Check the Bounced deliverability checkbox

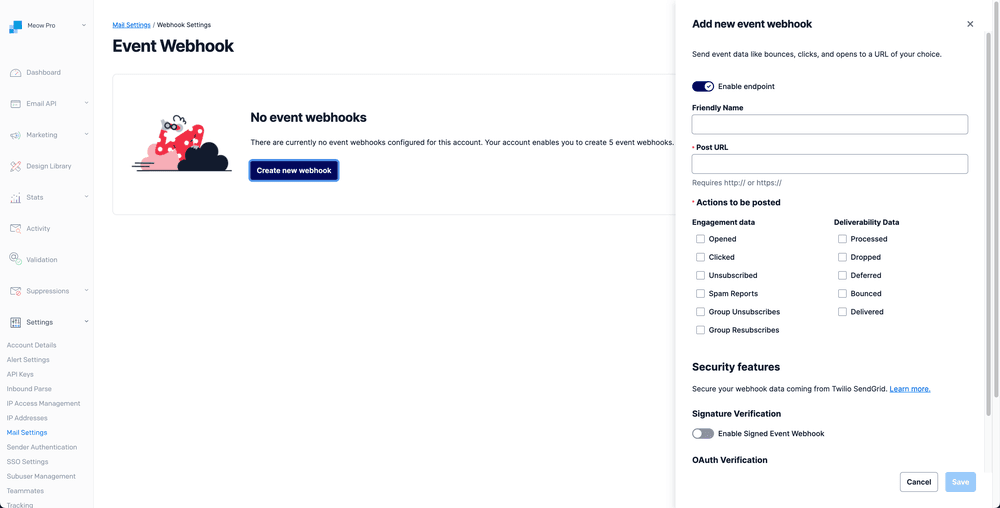(x=842, y=294)
